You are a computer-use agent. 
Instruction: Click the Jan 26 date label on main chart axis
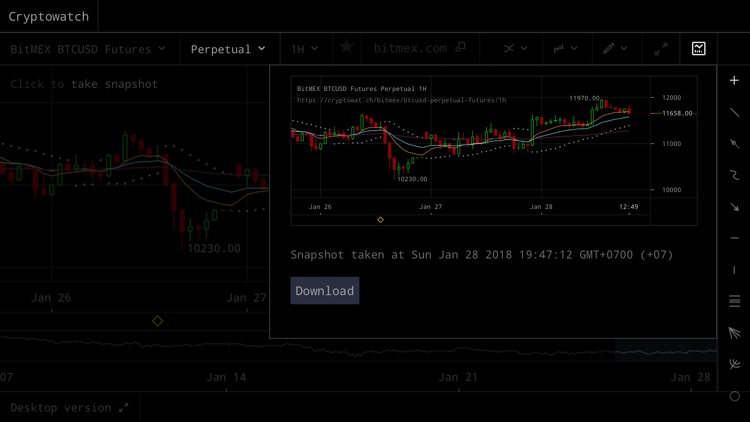(51, 298)
